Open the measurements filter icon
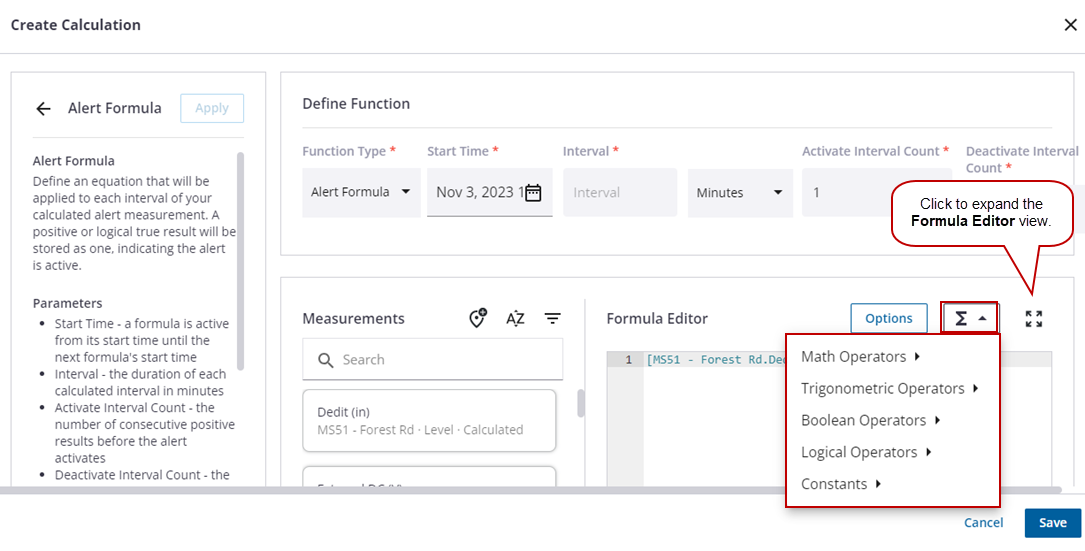The image size is (1085, 551). (x=552, y=318)
